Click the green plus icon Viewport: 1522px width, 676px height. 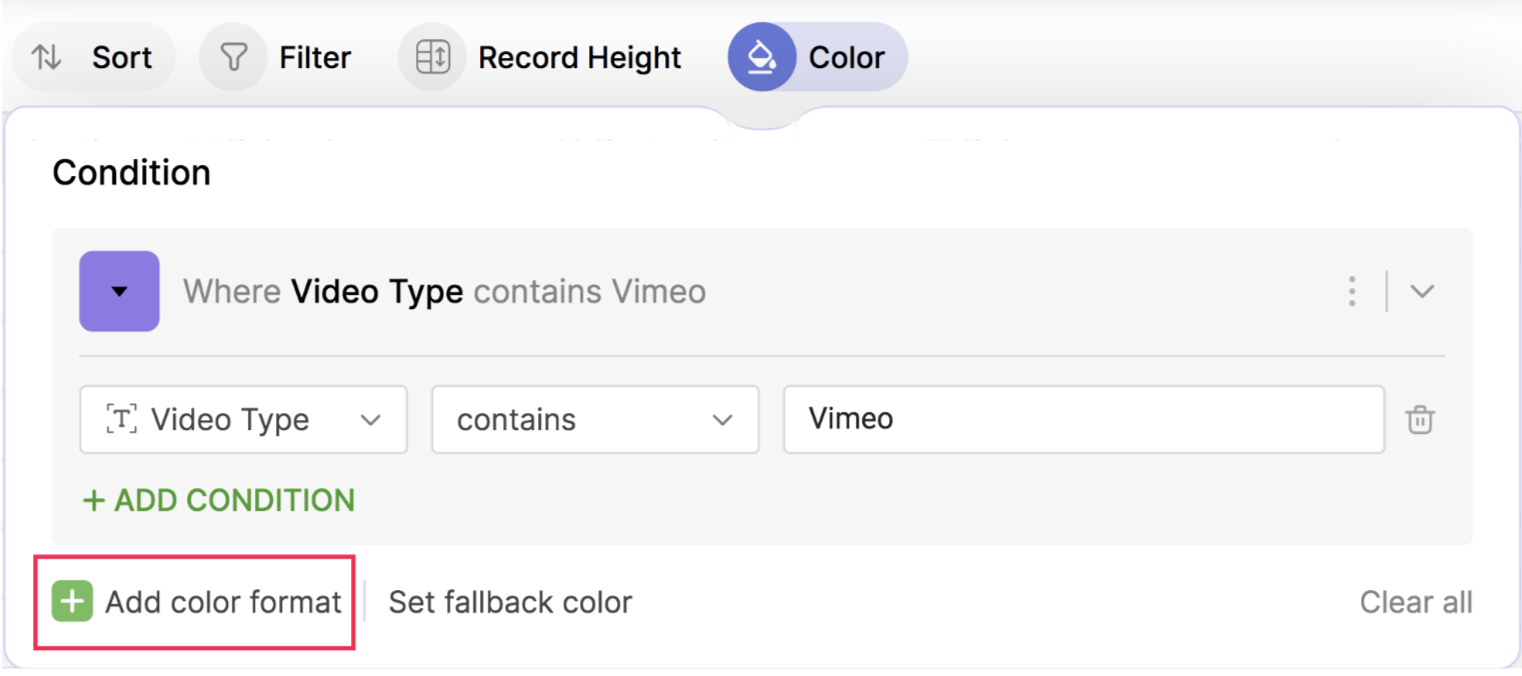72,602
